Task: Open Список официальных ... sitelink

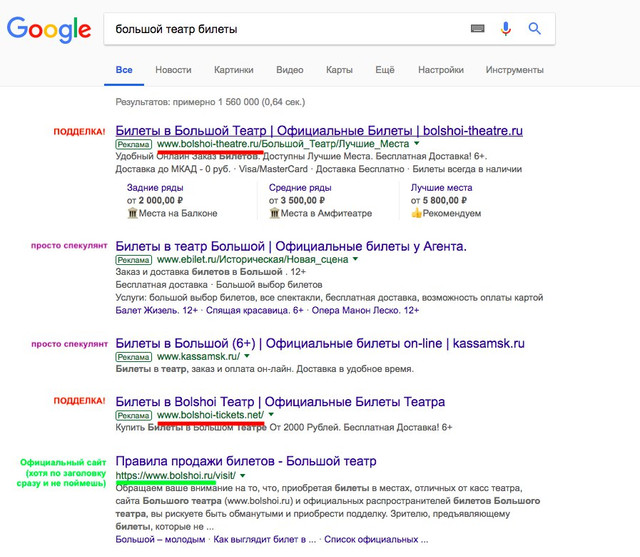Action: coord(376,539)
